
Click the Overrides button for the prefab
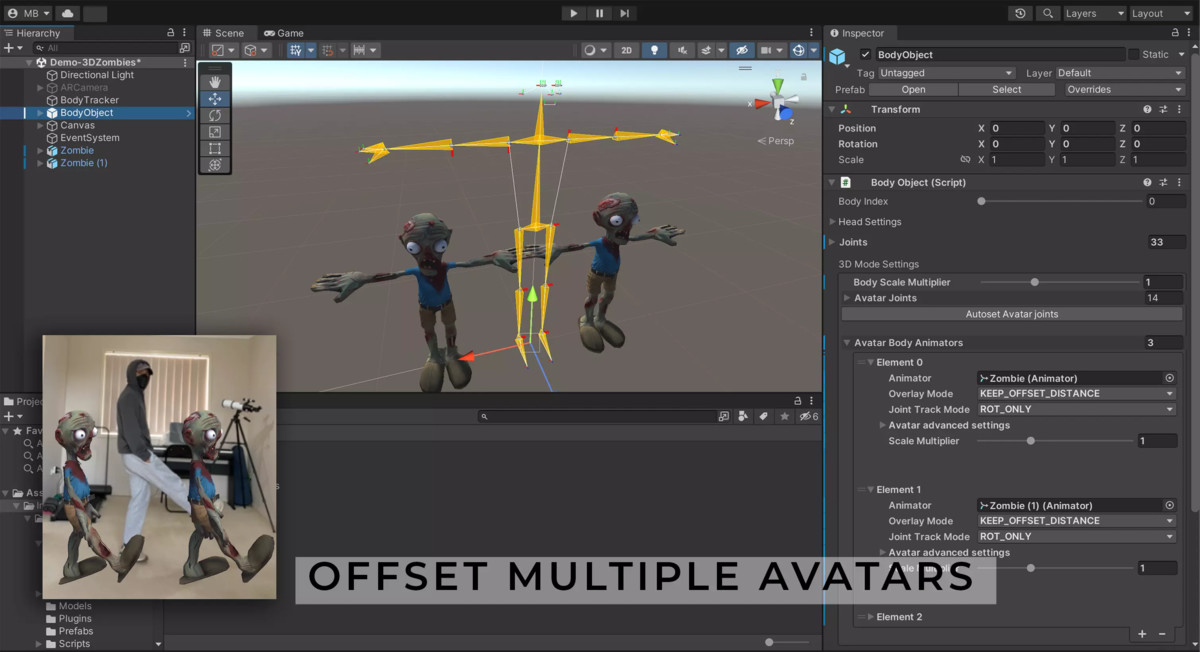point(1122,89)
